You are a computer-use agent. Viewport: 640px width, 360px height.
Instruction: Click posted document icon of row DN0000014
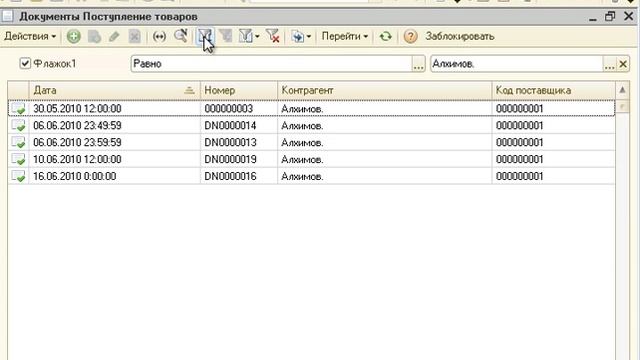point(18,125)
